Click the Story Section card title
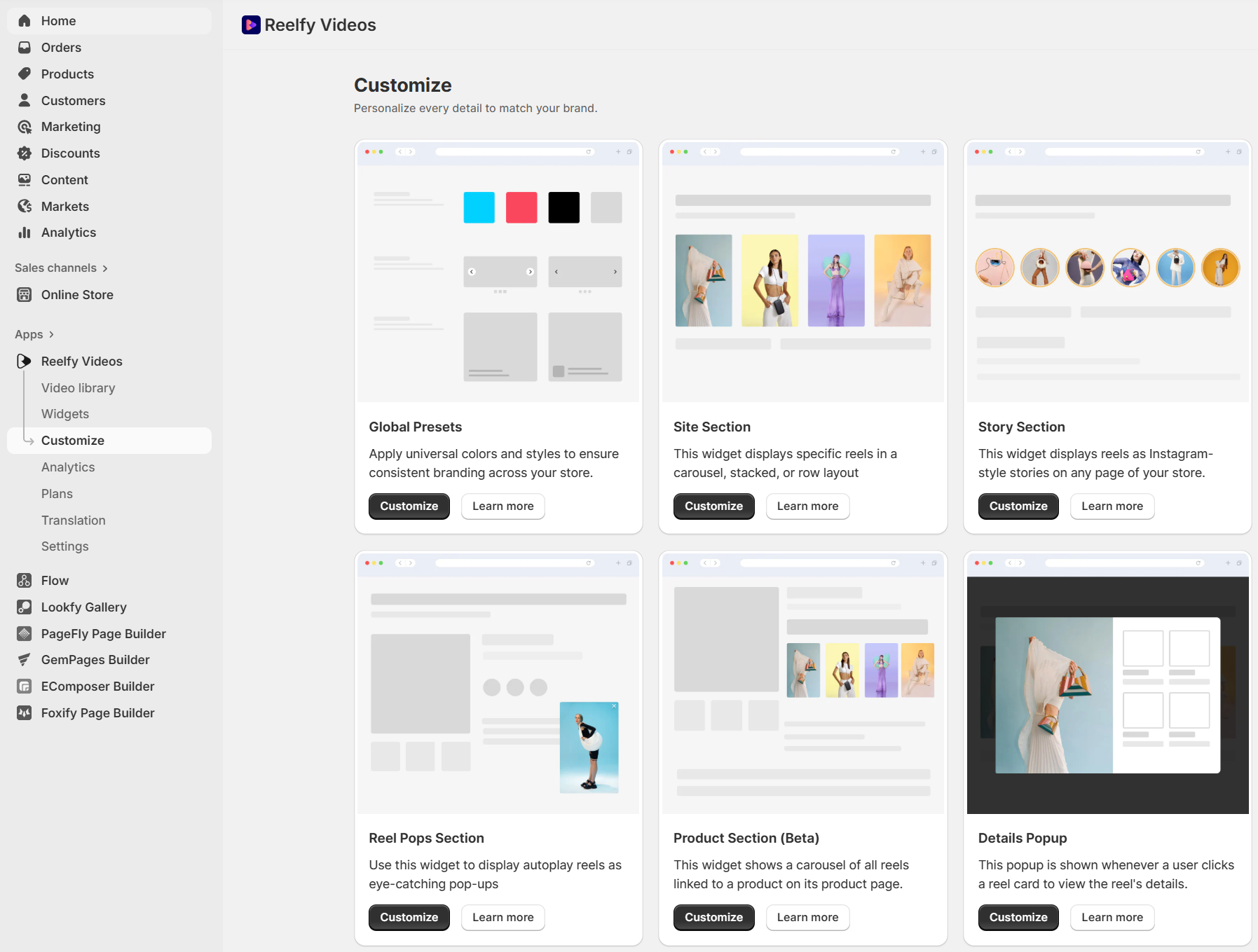The width and height of the screenshot is (1258, 952). click(x=1022, y=427)
